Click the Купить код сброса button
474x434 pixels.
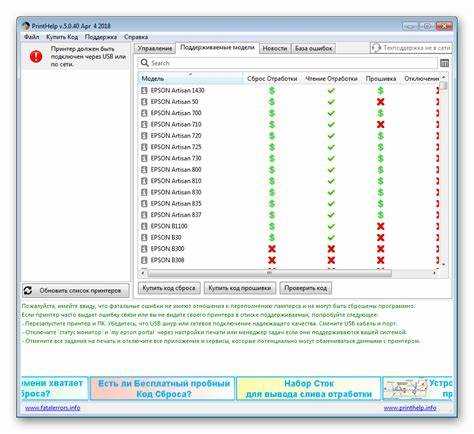click(169, 288)
